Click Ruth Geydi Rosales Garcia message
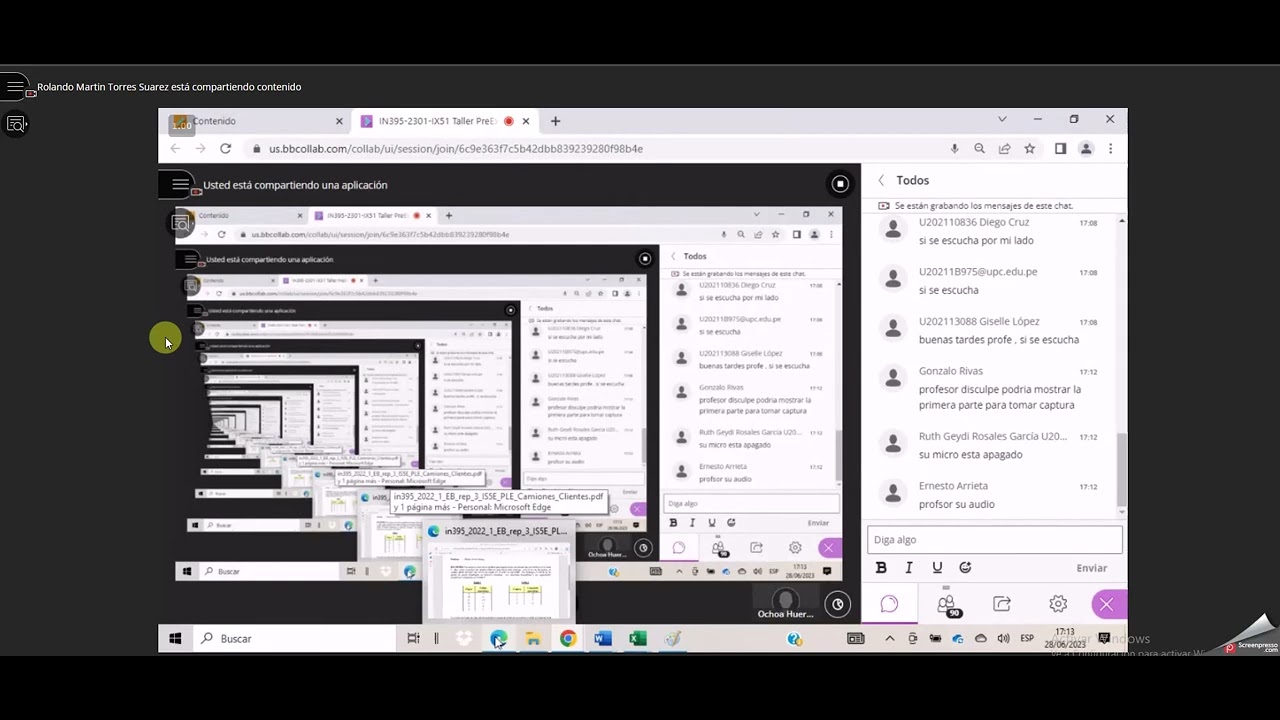 tap(994, 445)
